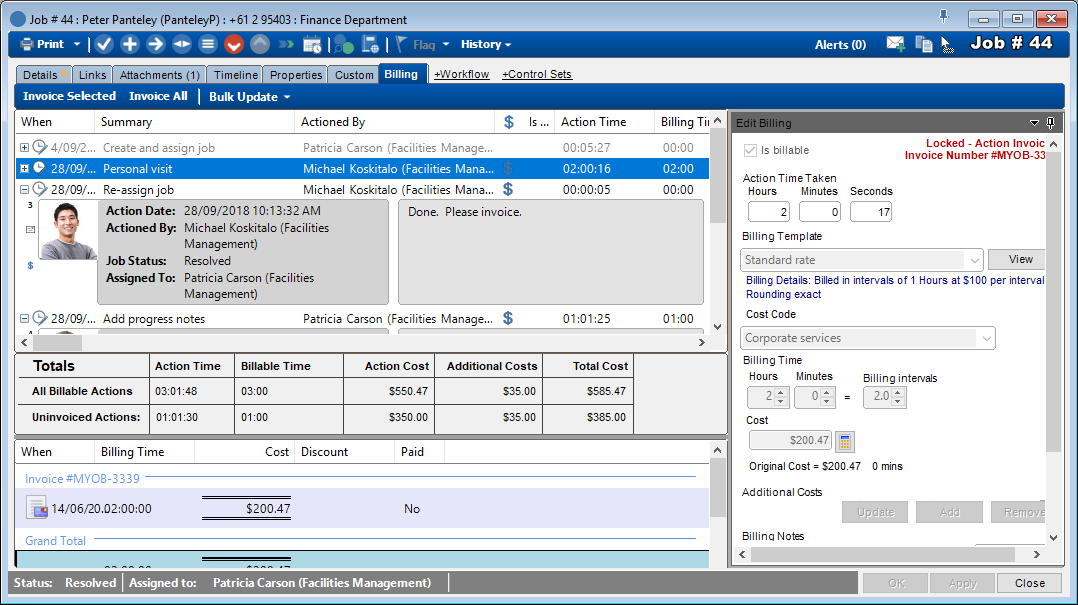Click the dollar icon on Add progress notes row
The image size is (1078, 605).
(x=508, y=318)
